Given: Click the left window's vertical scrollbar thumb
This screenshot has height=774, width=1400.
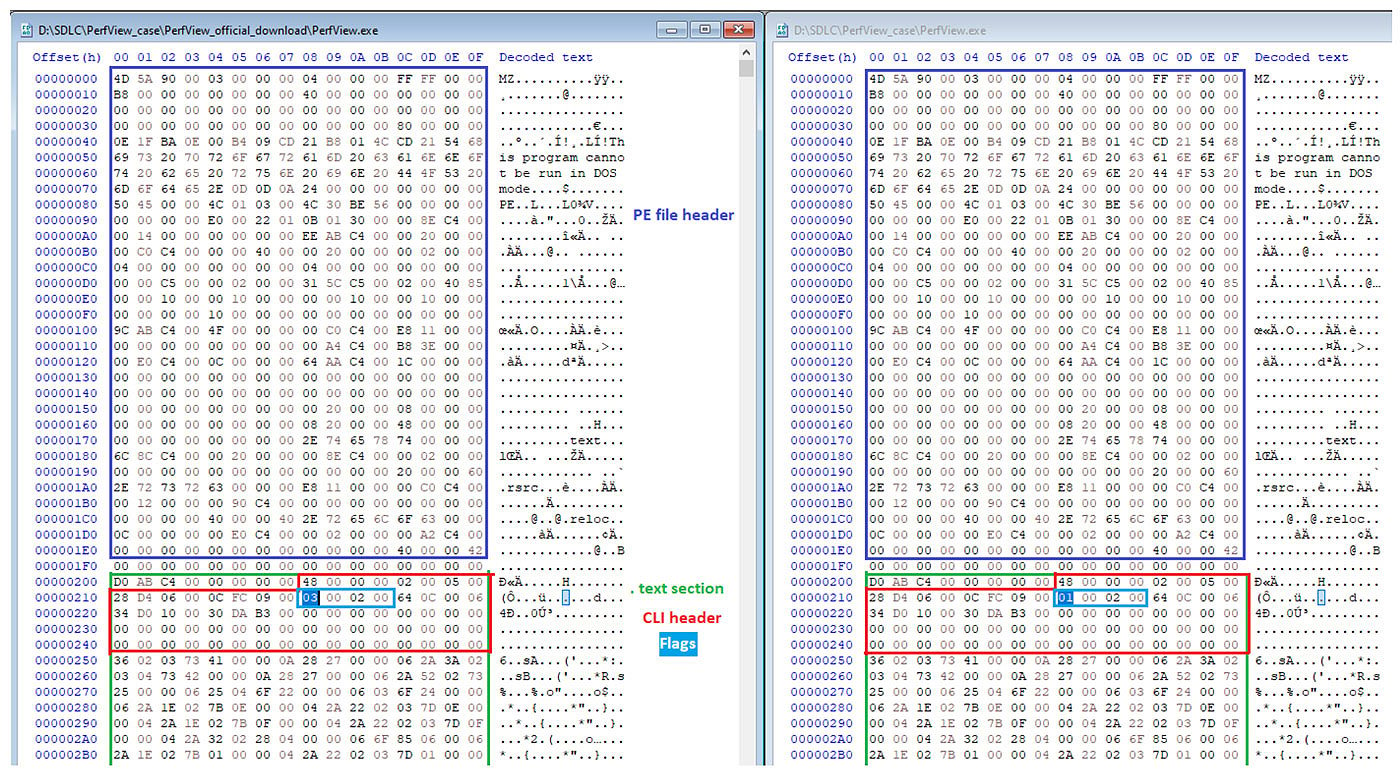Looking at the screenshot, I should [747, 69].
